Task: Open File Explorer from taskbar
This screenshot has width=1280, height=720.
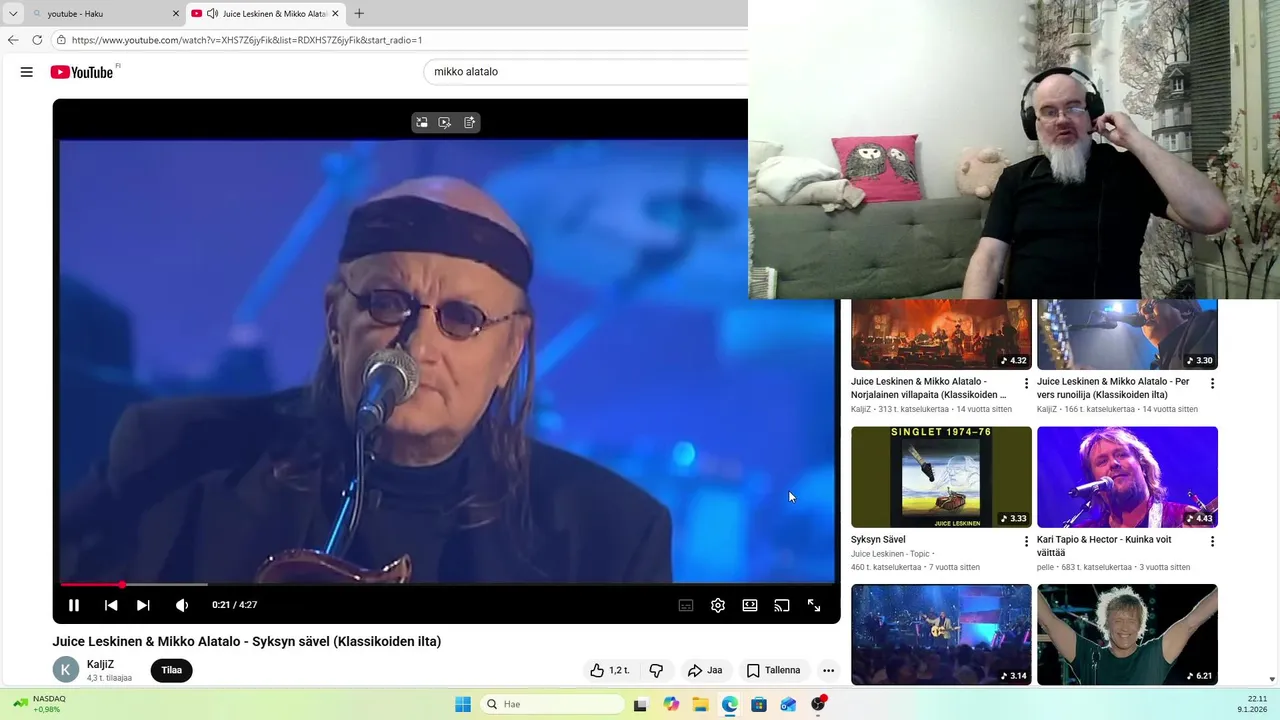Action: [701, 704]
